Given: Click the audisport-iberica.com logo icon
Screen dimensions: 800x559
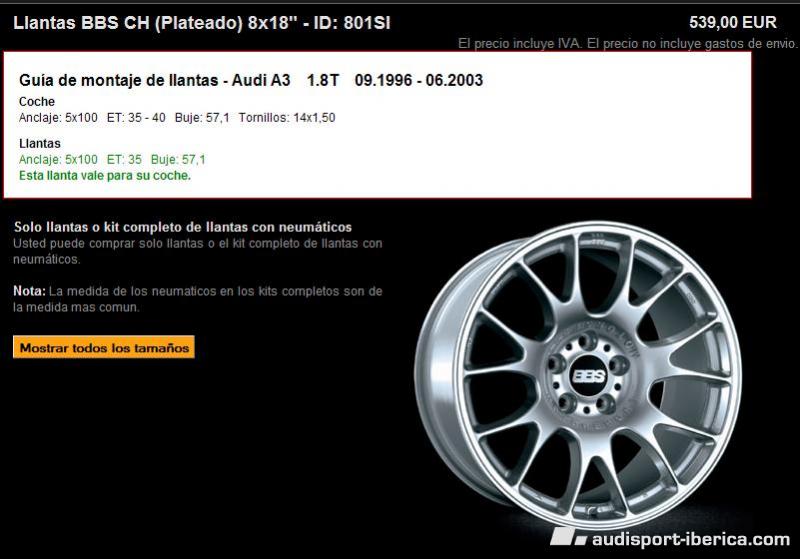Looking at the screenshot, I should (x=568, y=537).
